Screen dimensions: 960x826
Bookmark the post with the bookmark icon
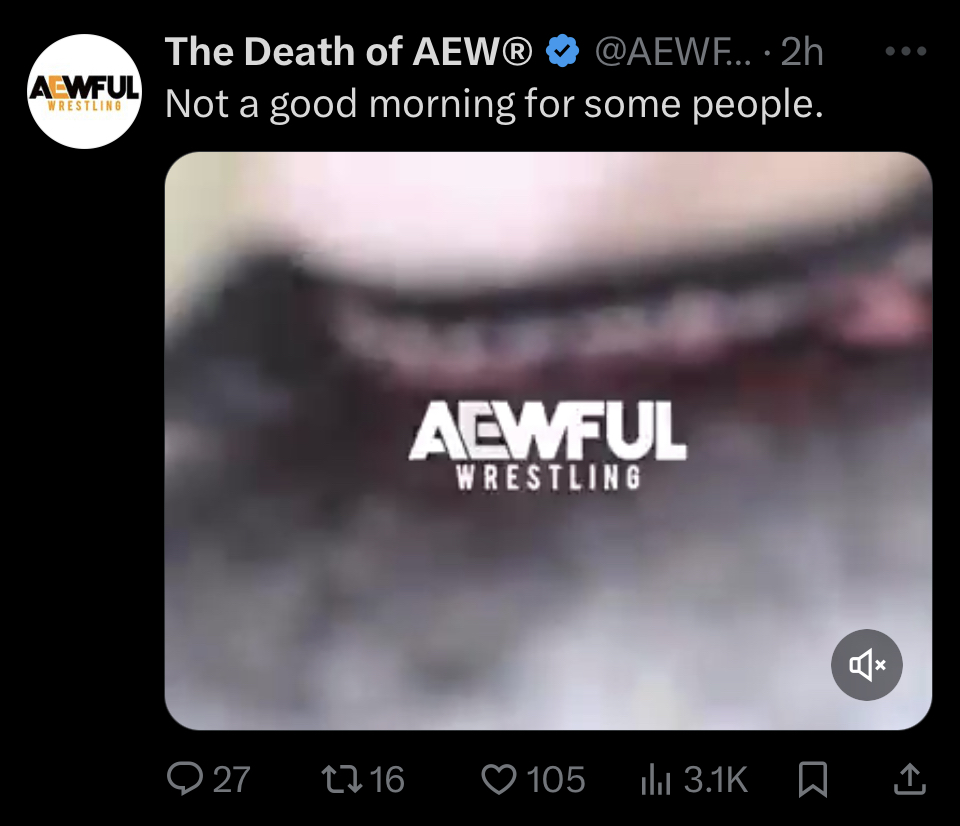click(x=813, y=779)
